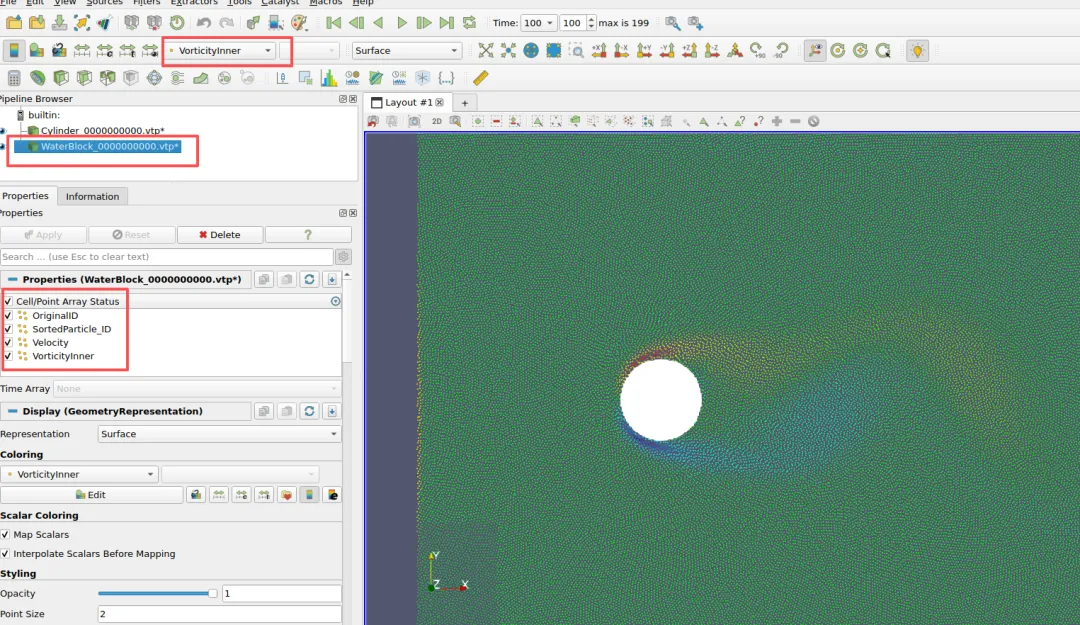Click the Edit color map button
This screenshot has height=625, width=1080.
click(x=91, y=495)
